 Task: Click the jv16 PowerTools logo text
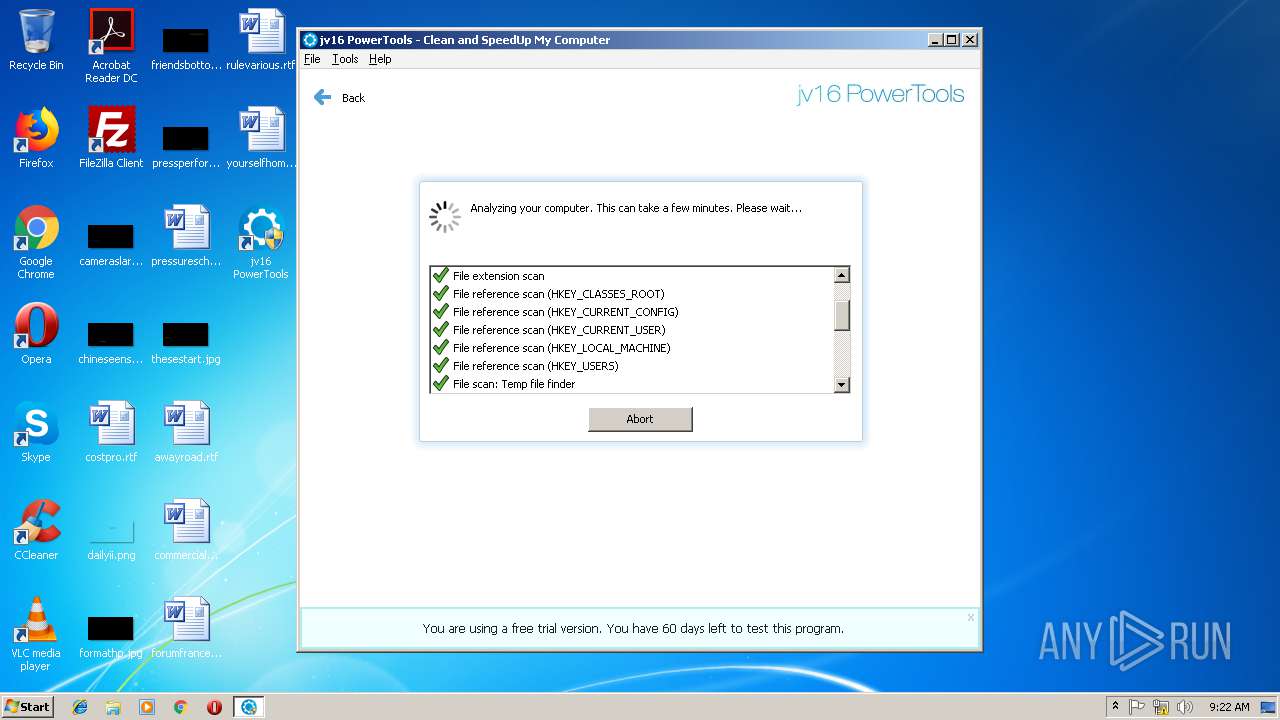click(x=881, y=95)
